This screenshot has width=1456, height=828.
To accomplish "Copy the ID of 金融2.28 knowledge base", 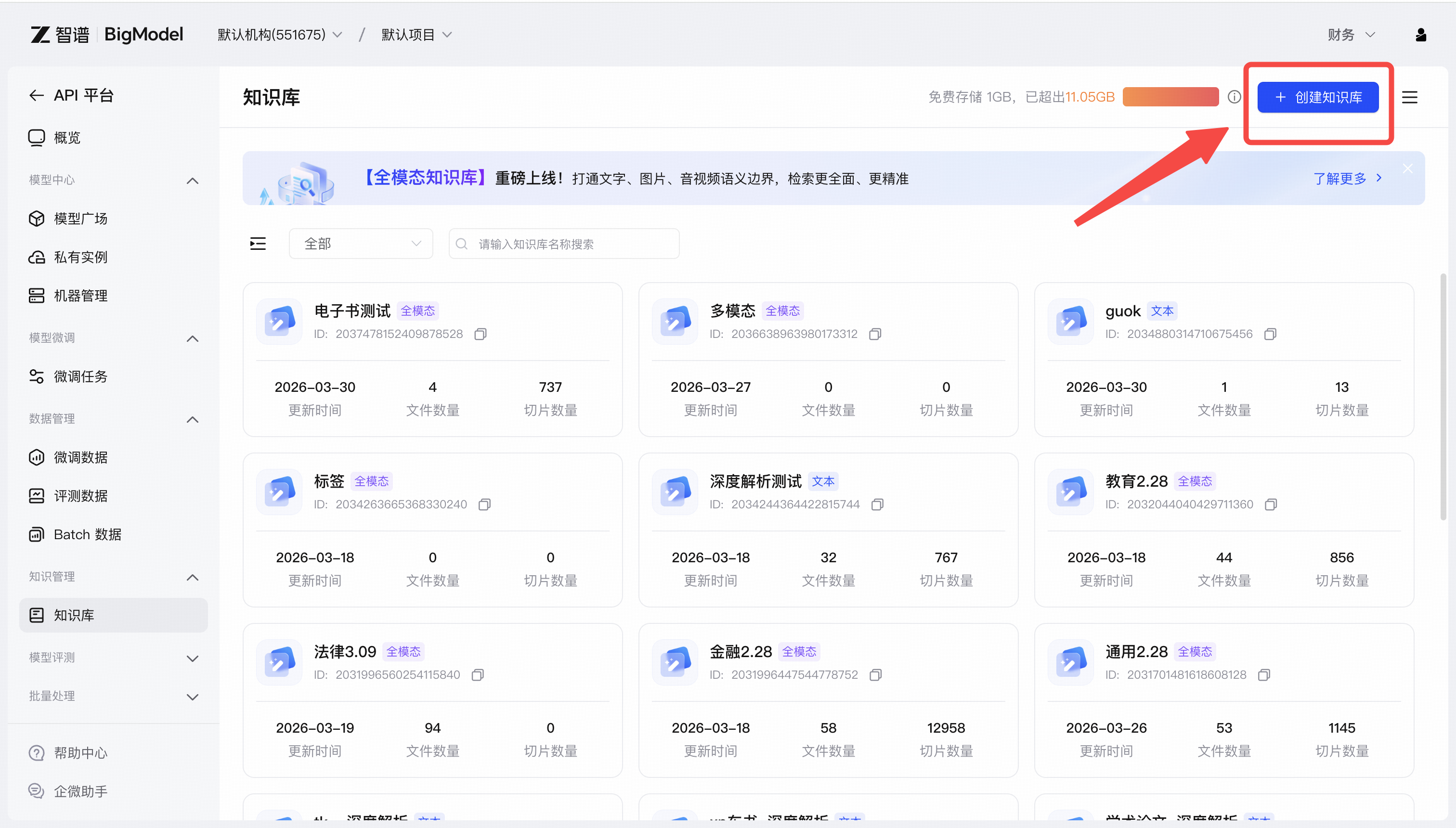I will (x=875, y=674).
